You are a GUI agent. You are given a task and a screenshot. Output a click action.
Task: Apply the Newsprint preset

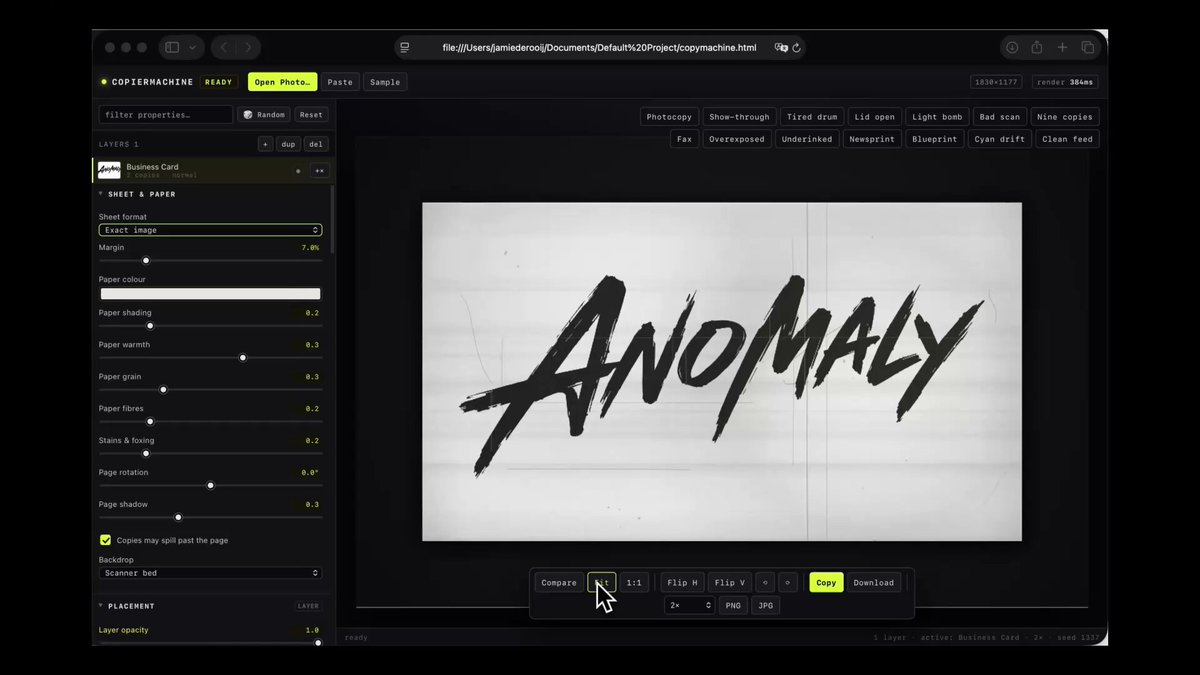pos(871,139)
